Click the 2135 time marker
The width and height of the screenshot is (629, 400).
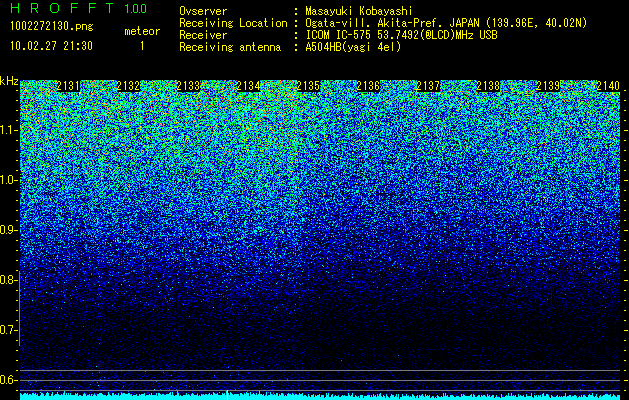point(308,86)
